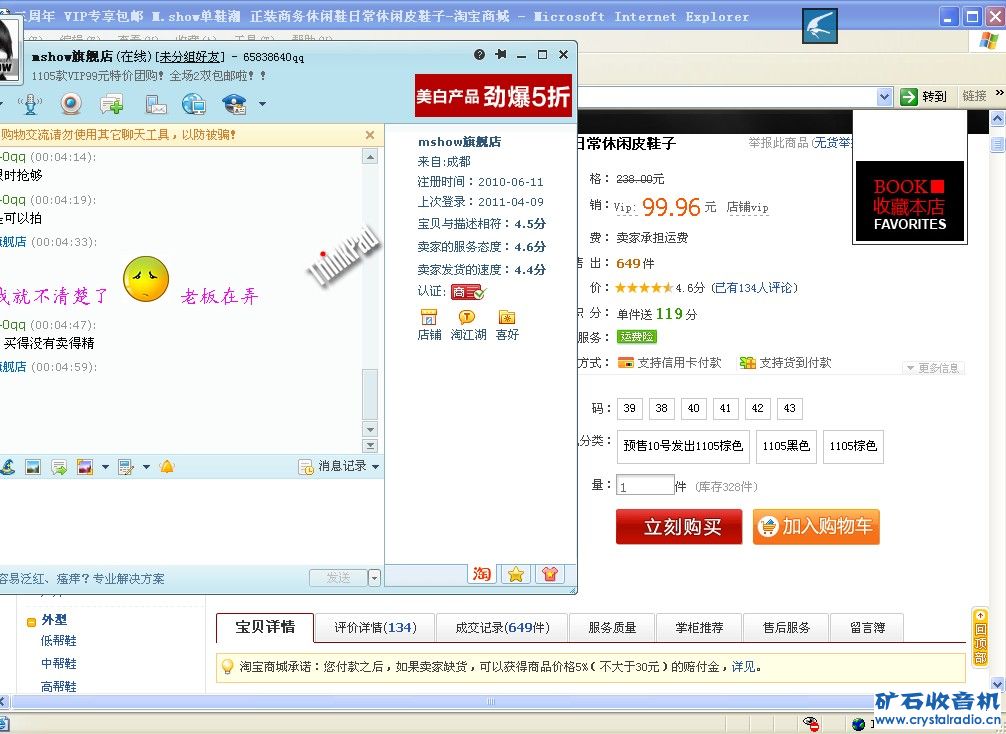Select the plain 1105棕色 color option

tap(853, 447)
